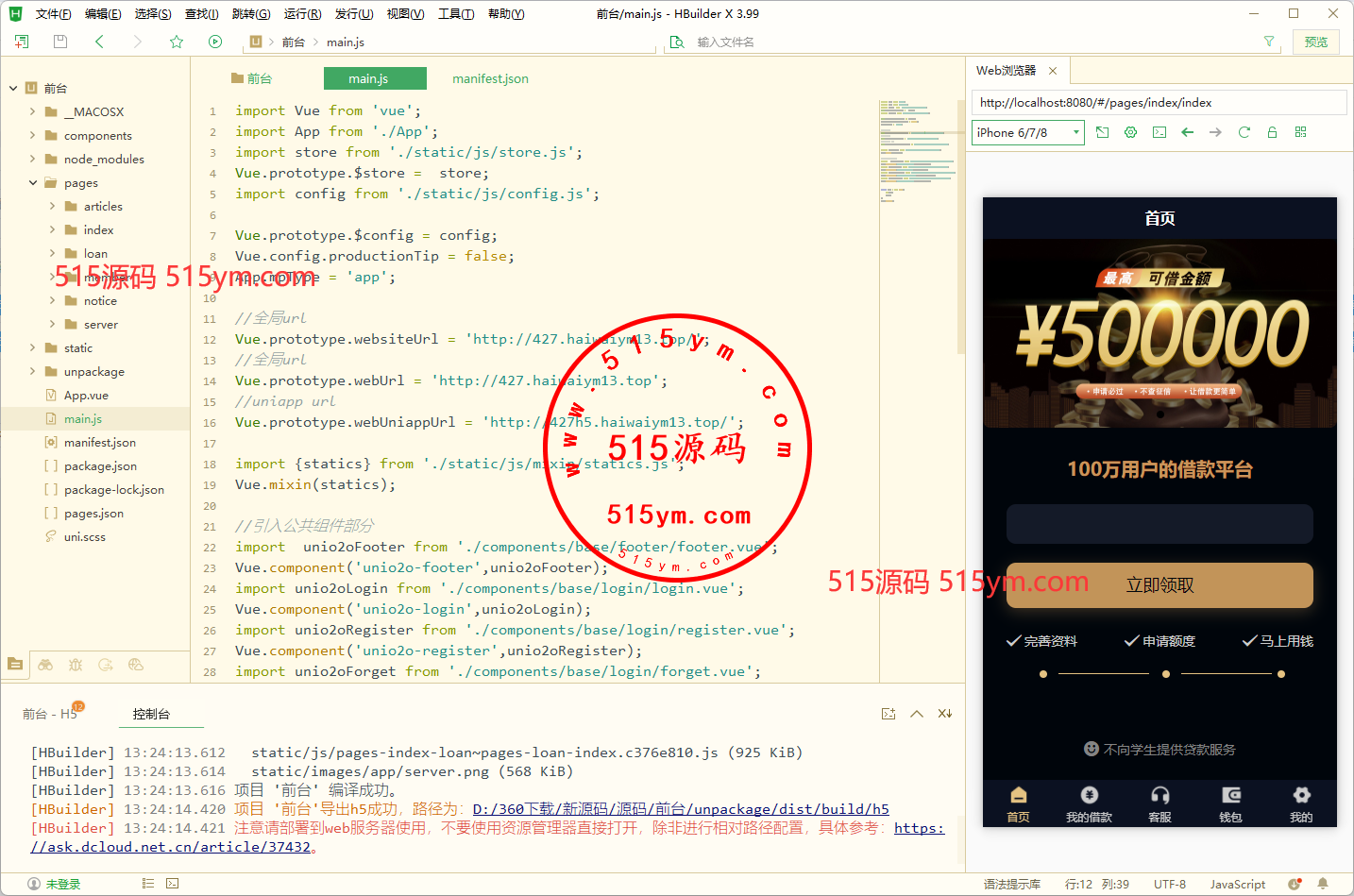Click the bookmark star icon

177,42
